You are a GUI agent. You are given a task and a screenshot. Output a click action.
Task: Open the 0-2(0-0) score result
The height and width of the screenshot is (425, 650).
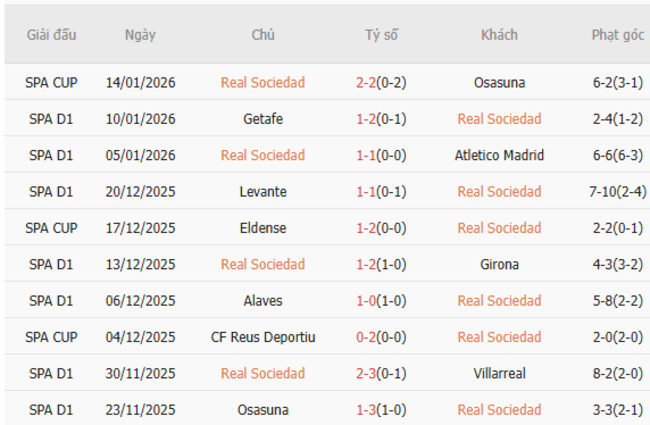[381, 337]
